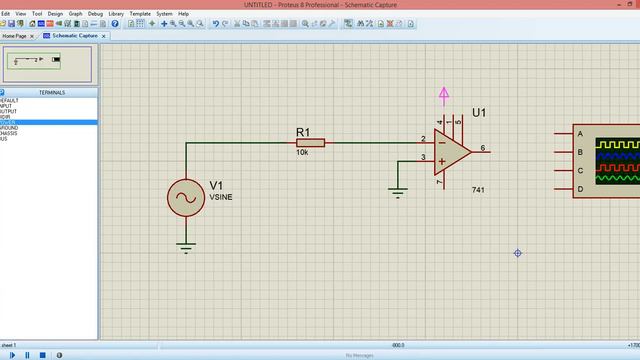640x360 pixels.
Task: Switch to the Home Page tab
Action: [x=14, y=36]
